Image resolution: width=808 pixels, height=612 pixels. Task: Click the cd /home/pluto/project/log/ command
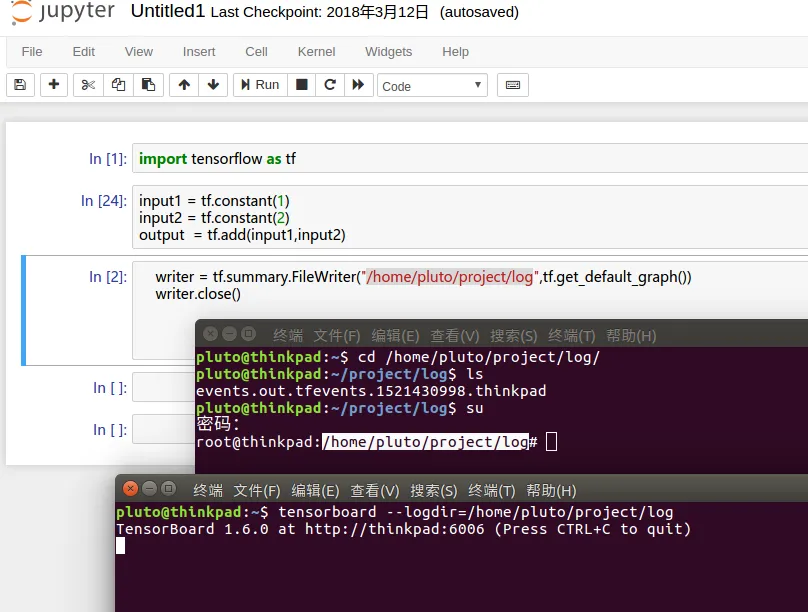[x=479, y=357]
